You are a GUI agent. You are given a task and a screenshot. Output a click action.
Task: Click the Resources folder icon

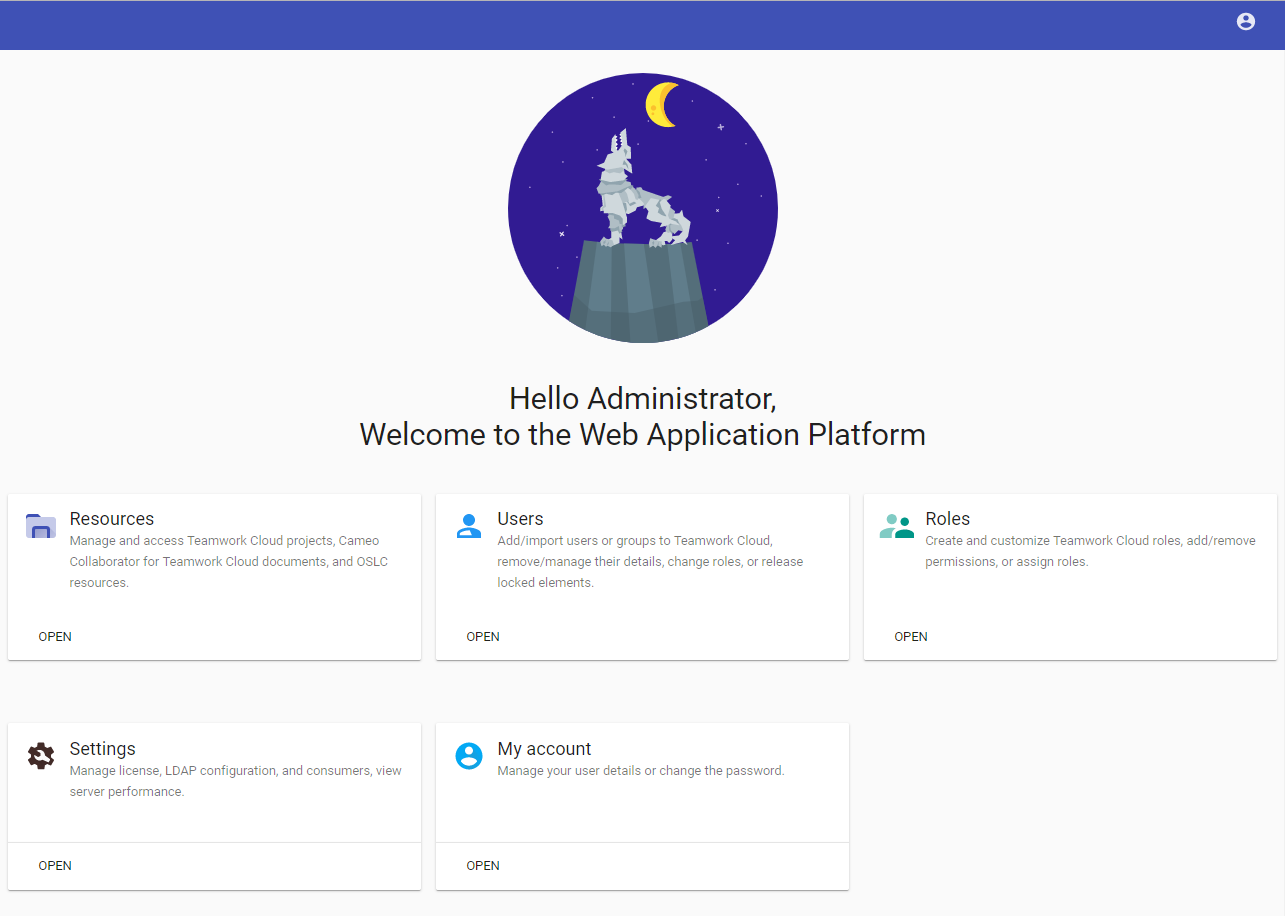point(41,526)
